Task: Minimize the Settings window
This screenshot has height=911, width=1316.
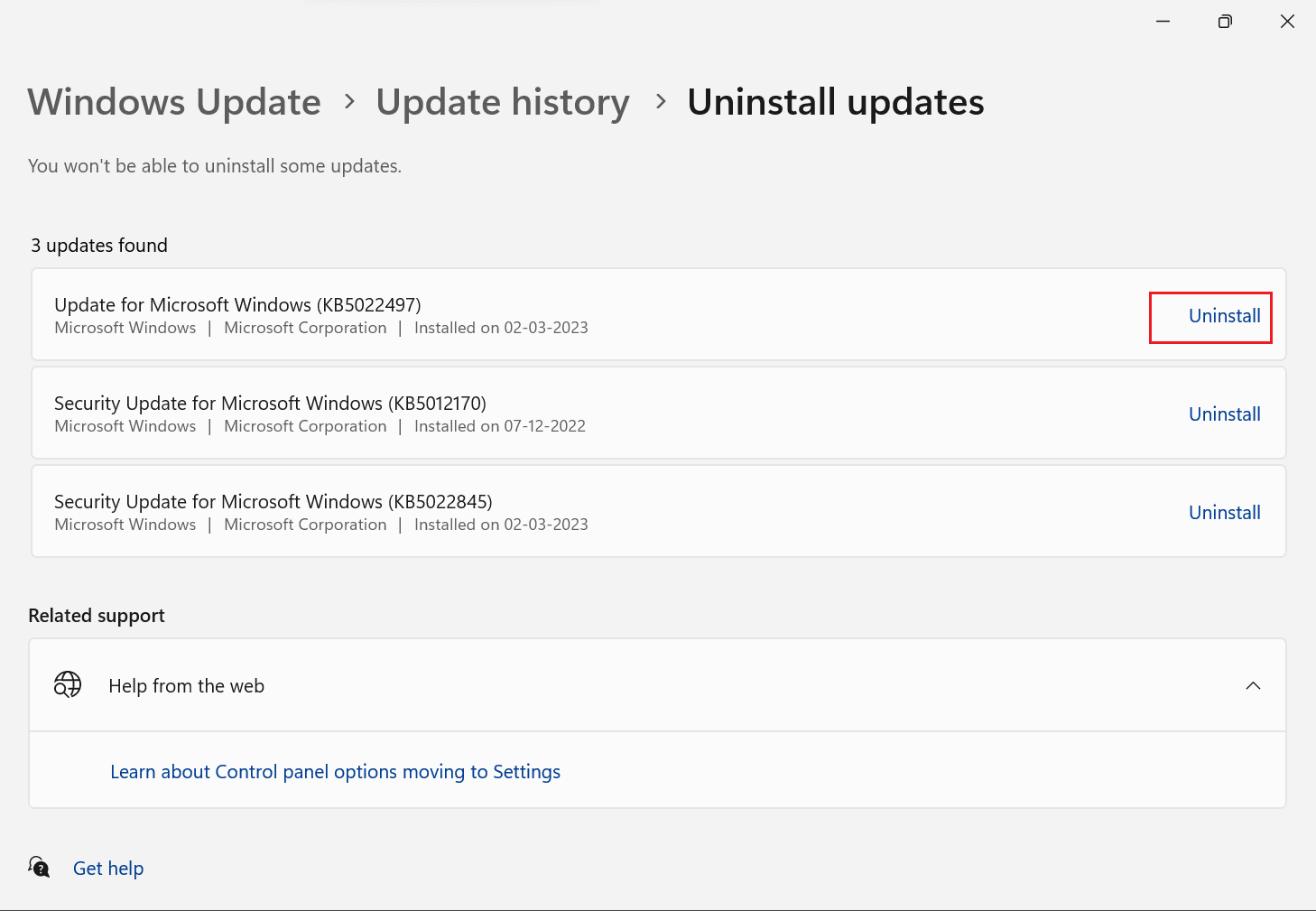Action: [x=1163, y=22]
